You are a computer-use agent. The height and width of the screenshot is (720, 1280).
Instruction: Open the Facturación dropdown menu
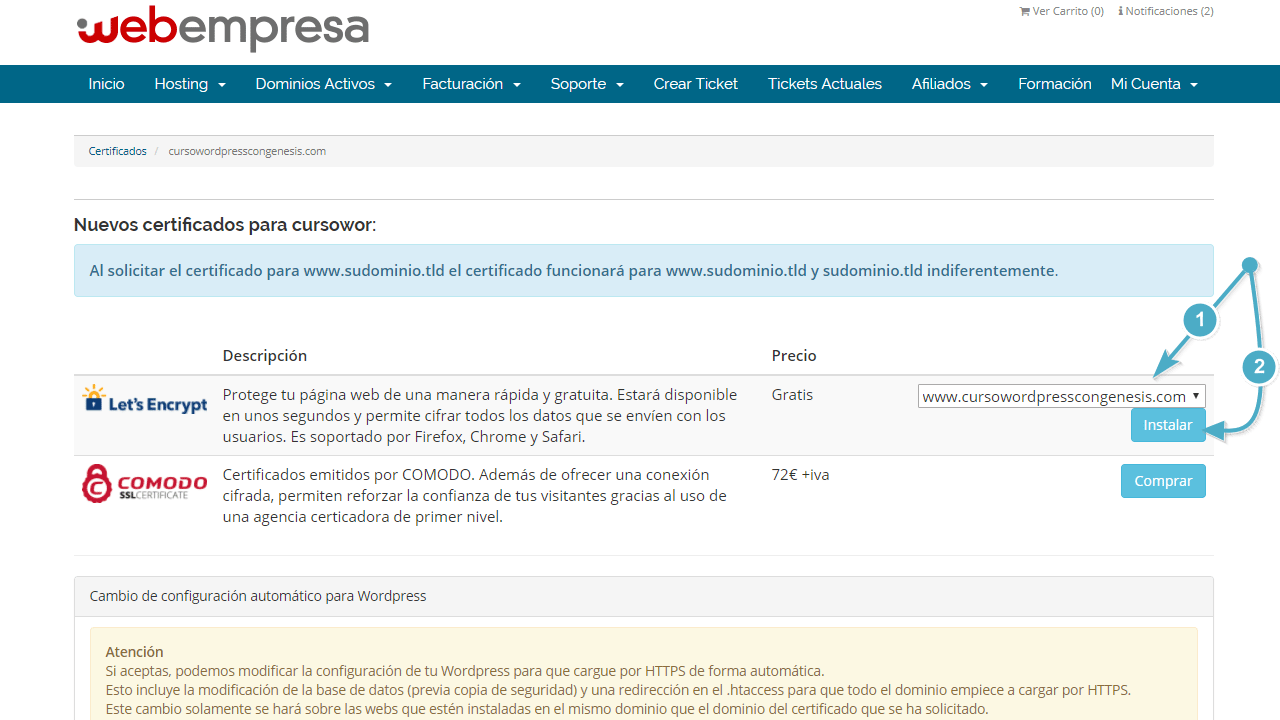[x=471, y=84]
